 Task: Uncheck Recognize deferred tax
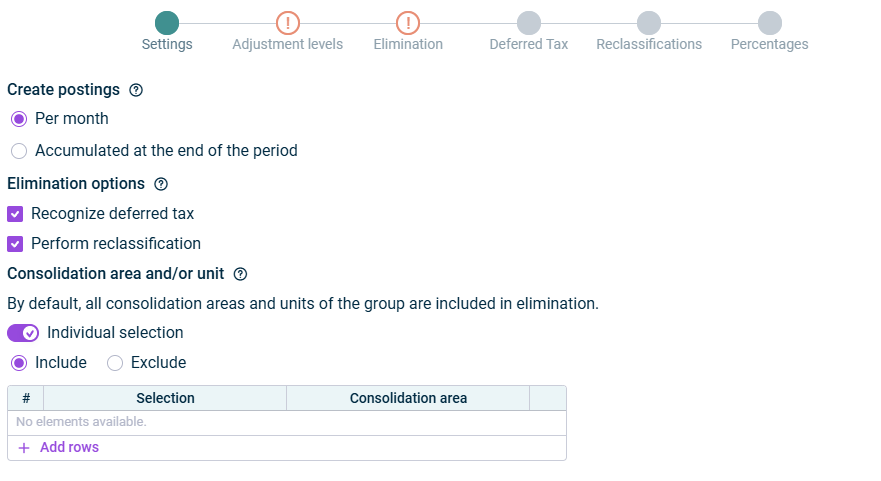[15, 214]
